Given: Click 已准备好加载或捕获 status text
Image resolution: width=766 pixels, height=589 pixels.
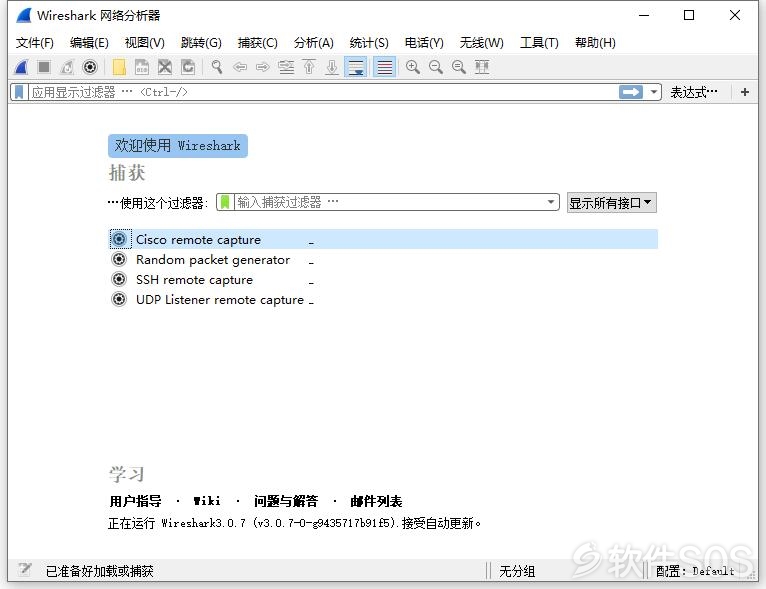Looking at the screenshot, I should pos(100,571).
